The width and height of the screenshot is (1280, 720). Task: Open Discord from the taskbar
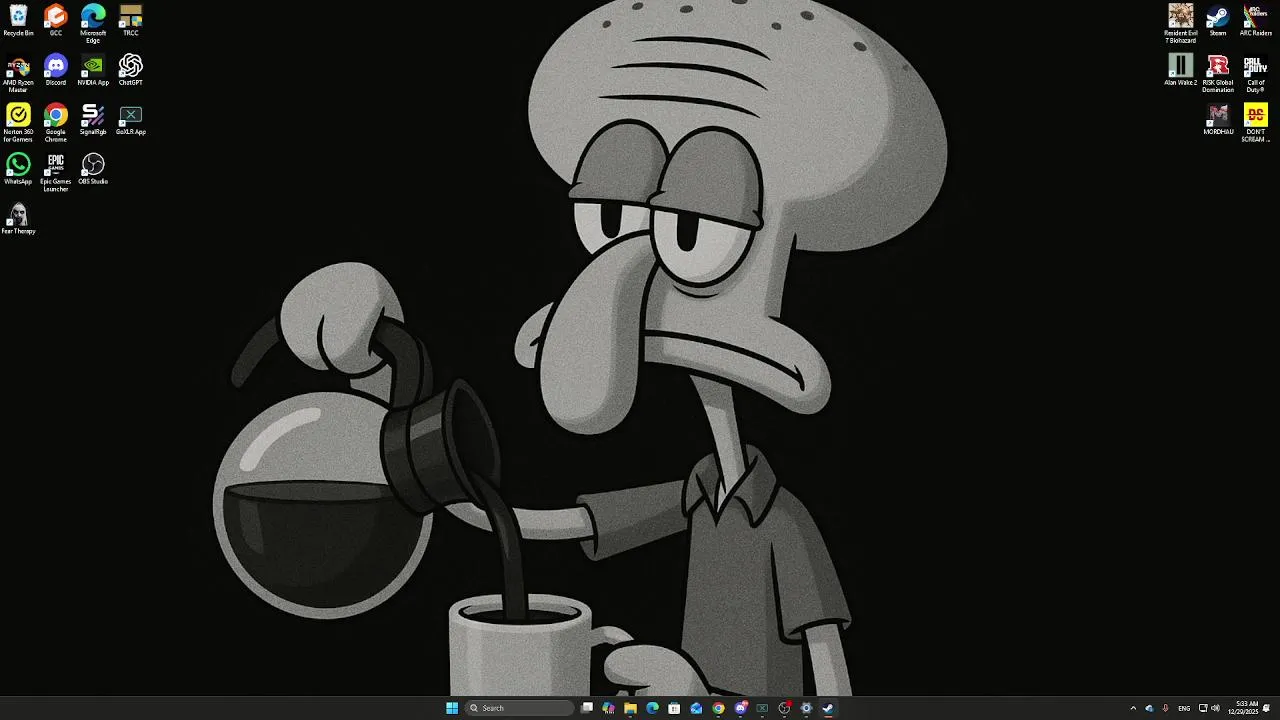tap(740, 708)
